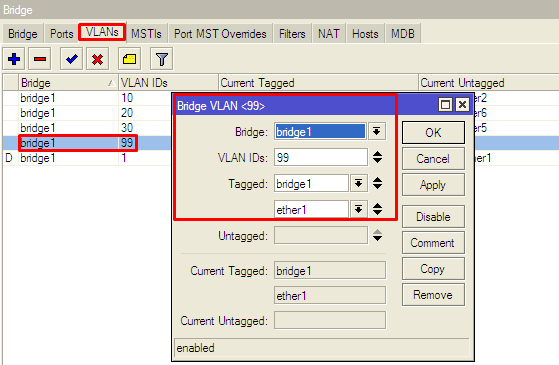This screenshot has height=365, width=559.
Task: Click Current Tagged bridge1 field
Action: (x=330, y=271)
